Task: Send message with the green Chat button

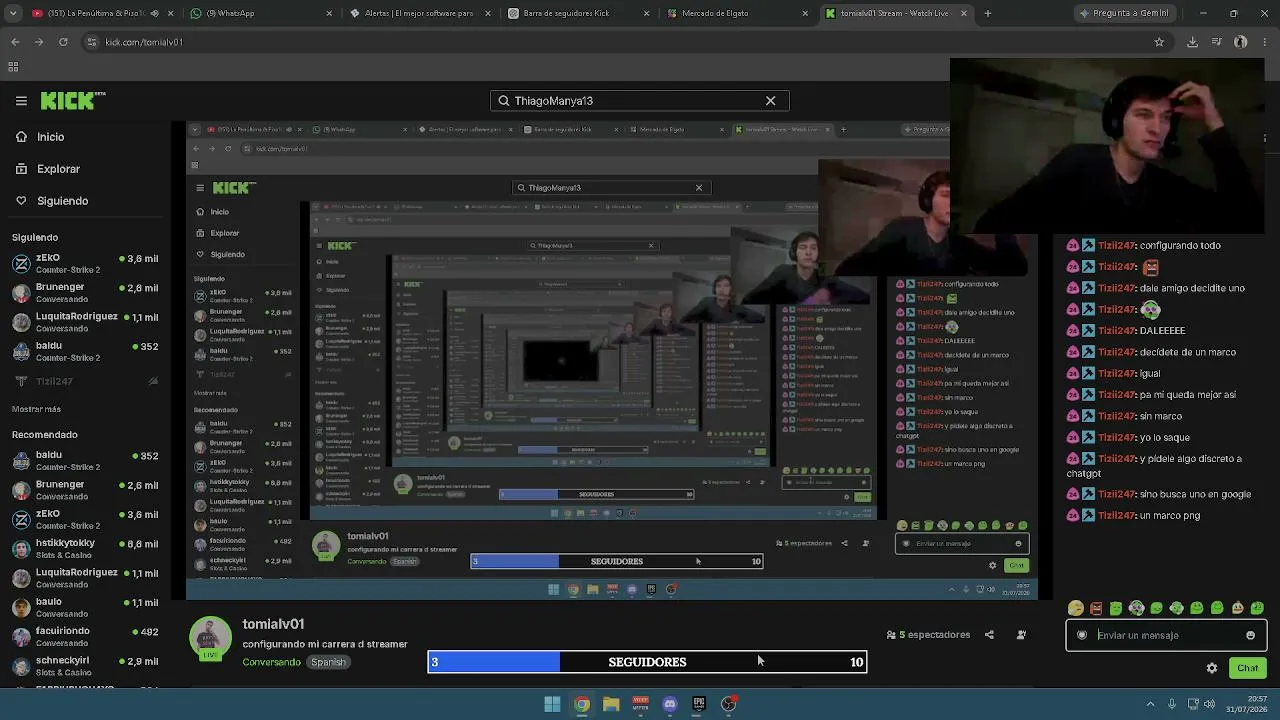Action: 1247,668
